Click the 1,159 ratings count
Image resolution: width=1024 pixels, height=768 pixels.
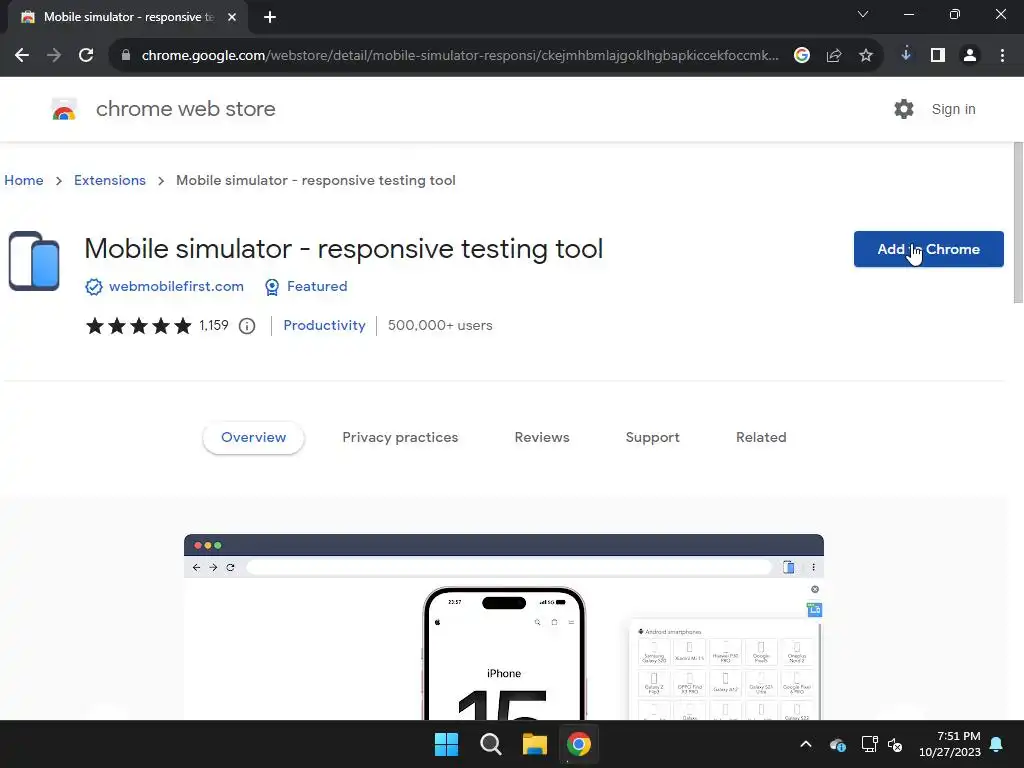(214, 325)
